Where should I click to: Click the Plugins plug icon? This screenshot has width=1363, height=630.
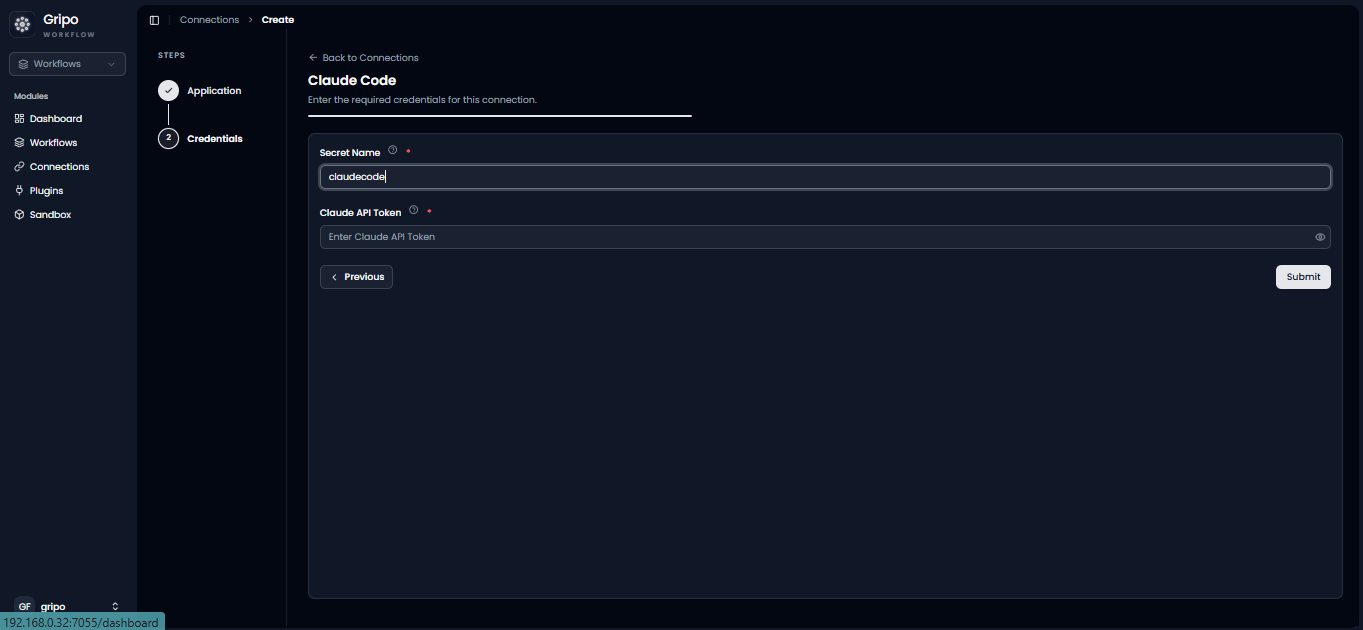pos(19,191)
